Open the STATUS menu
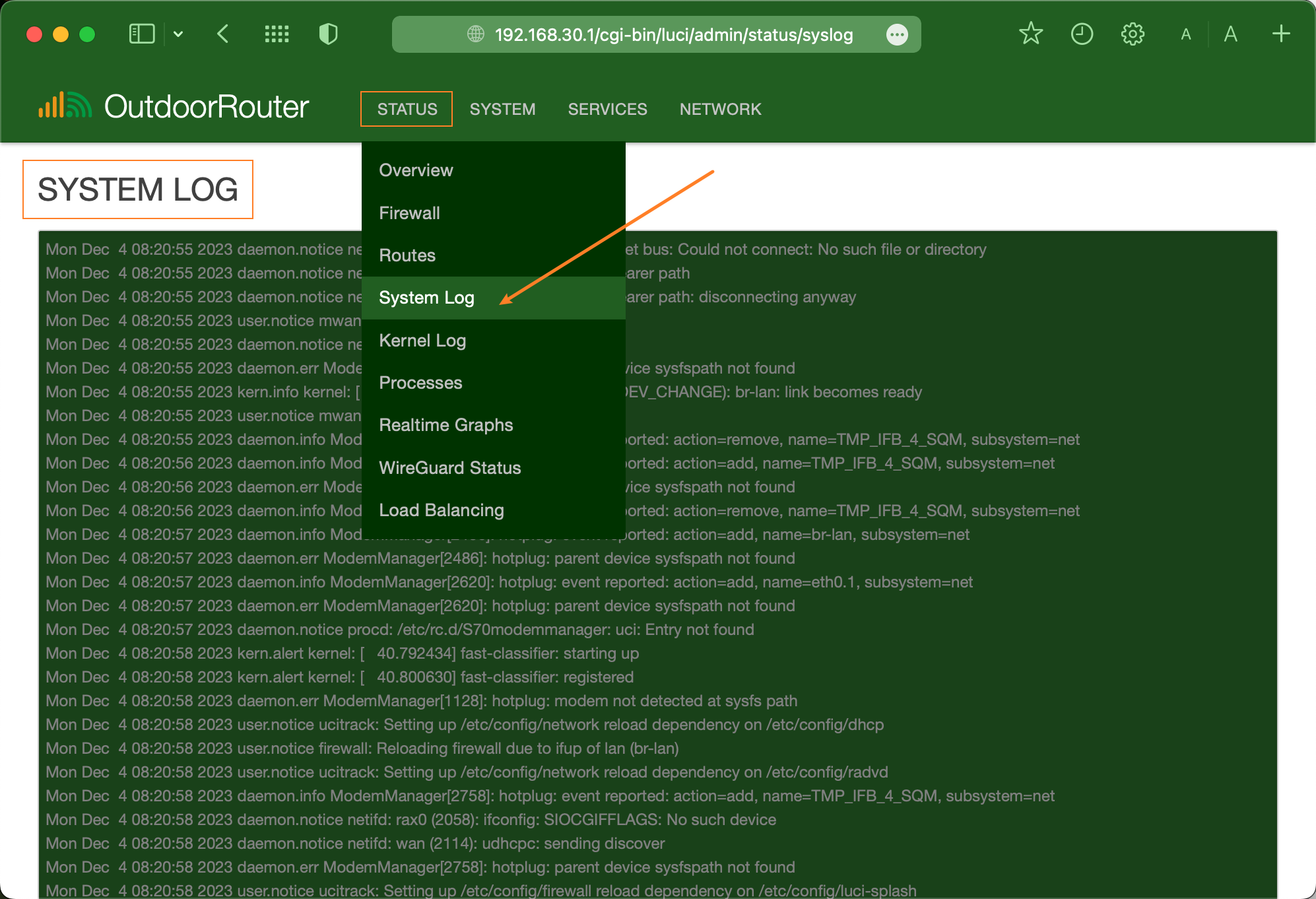This screenshot has width=1316, height=899. (407, 109)
